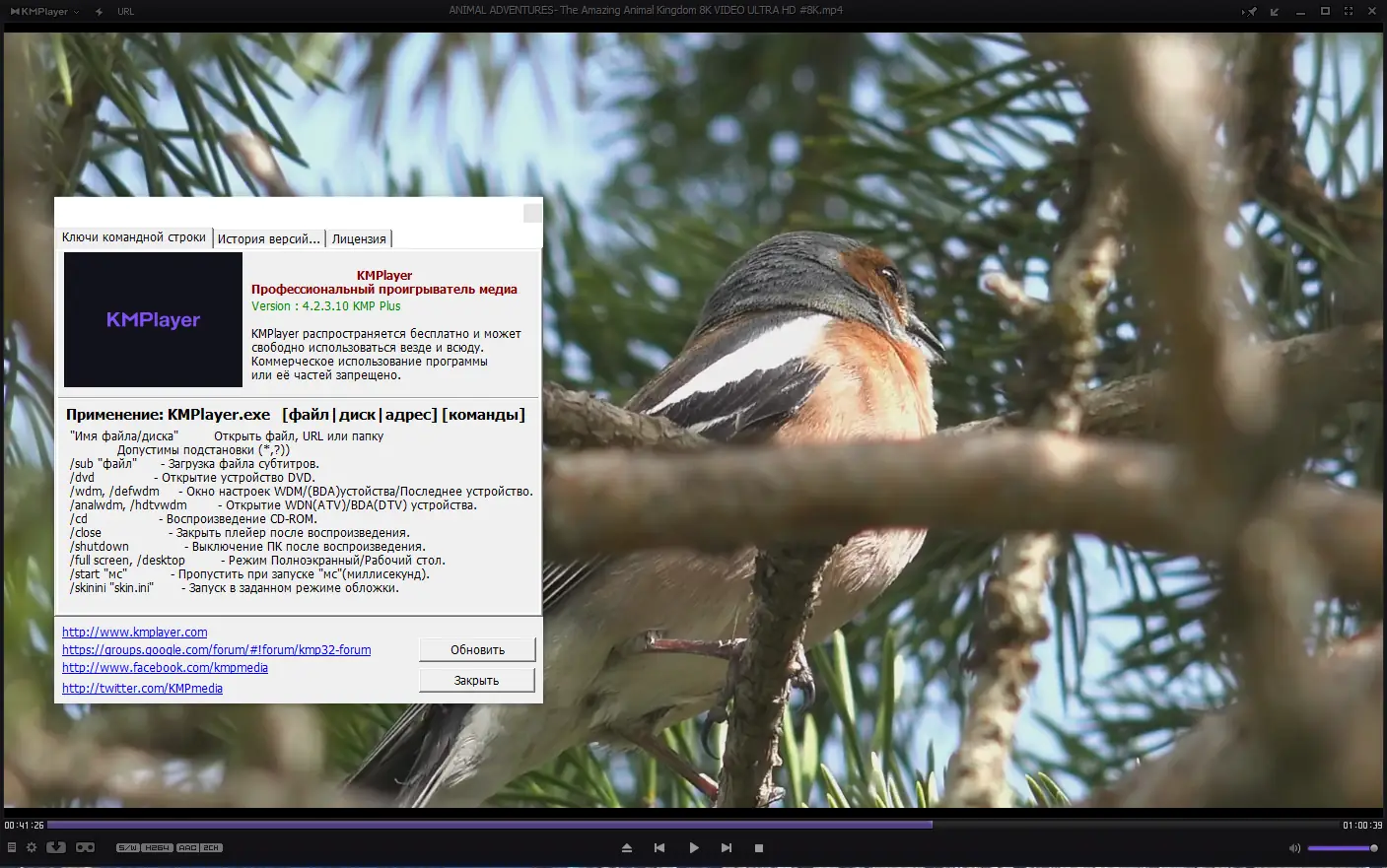
Task: Click the screen capture icon
Action: point(56,846)
